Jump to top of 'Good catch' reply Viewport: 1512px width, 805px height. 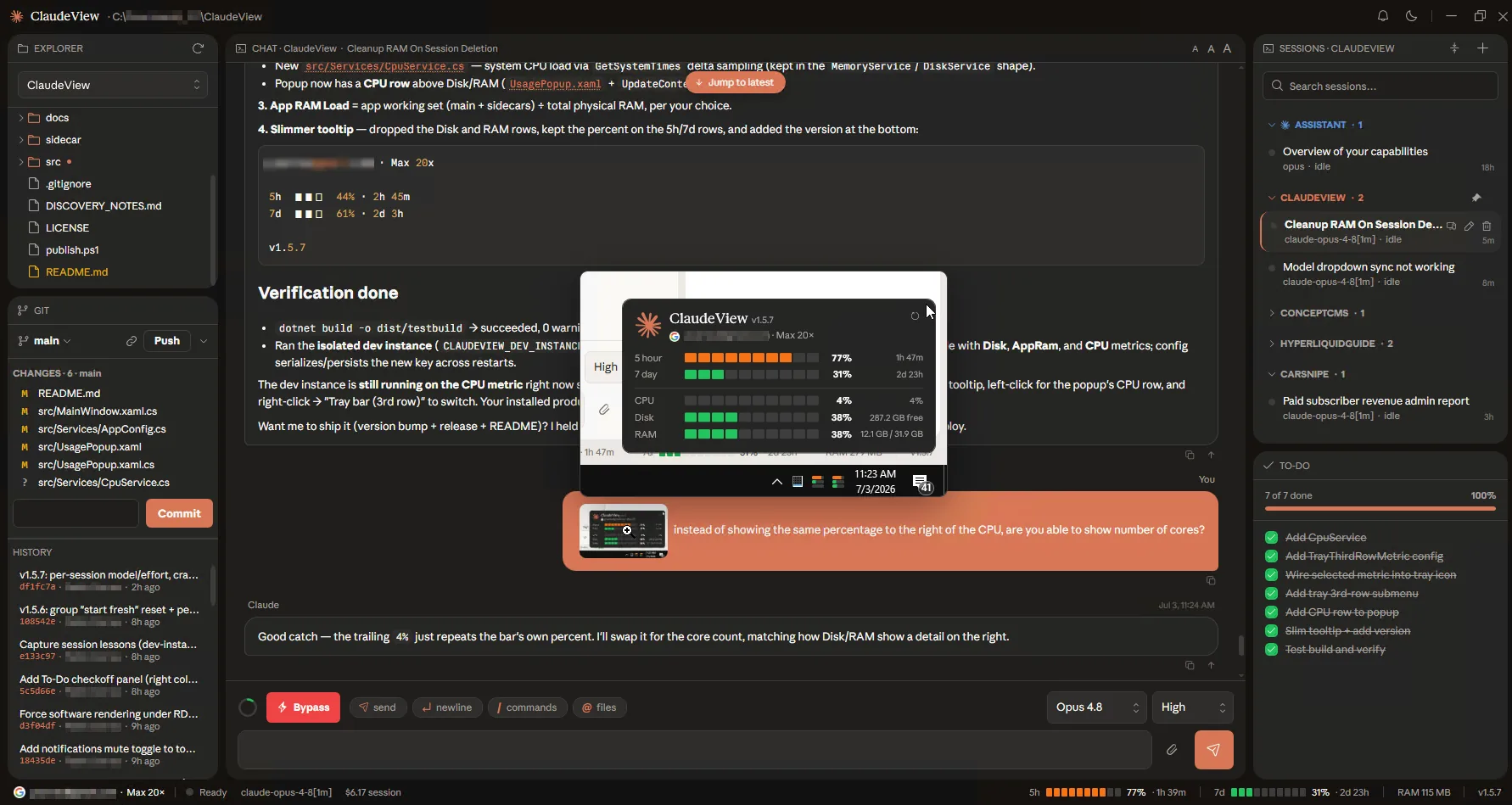click(1211, 665)
